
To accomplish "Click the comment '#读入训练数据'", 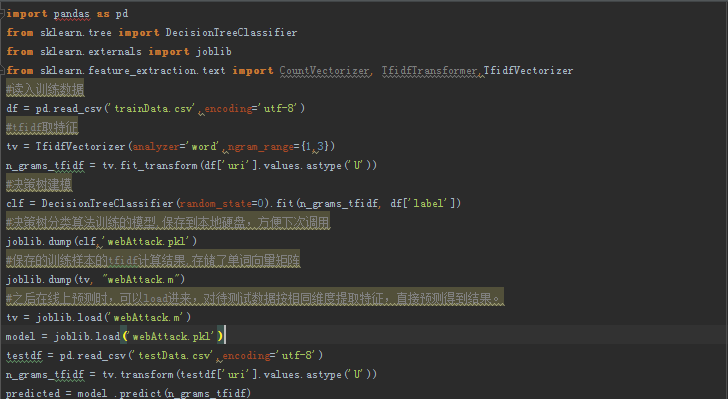I will pyautogui.click(x=45, y=89).
